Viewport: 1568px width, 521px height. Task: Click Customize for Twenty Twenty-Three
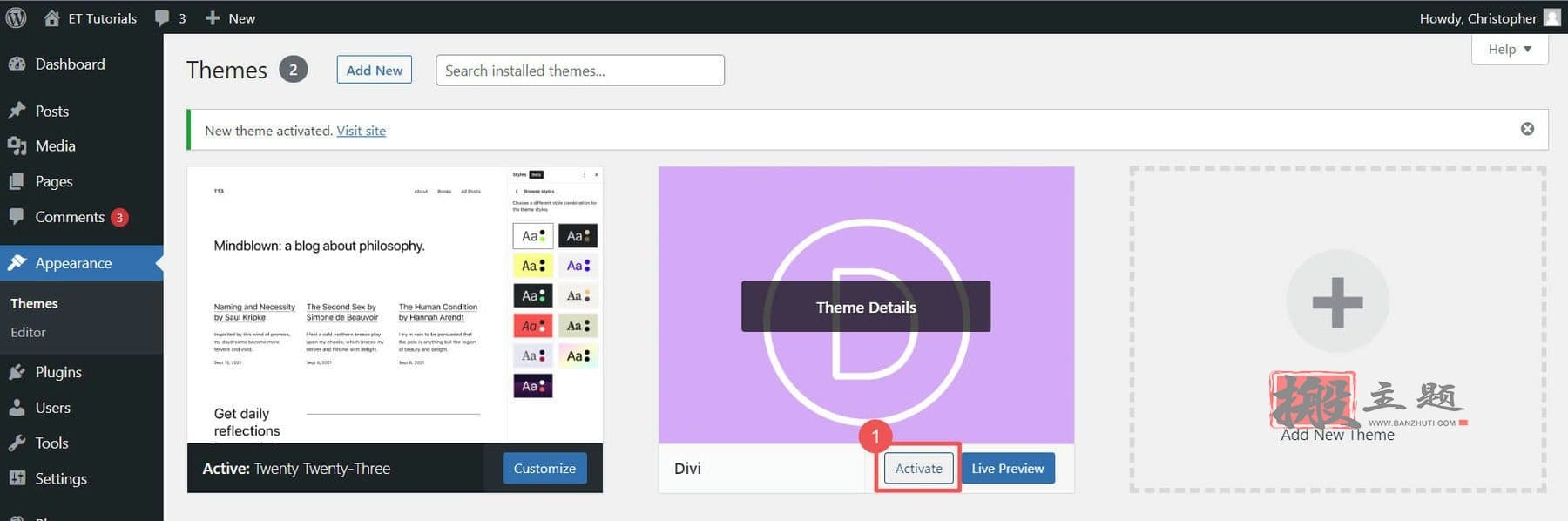544,468
